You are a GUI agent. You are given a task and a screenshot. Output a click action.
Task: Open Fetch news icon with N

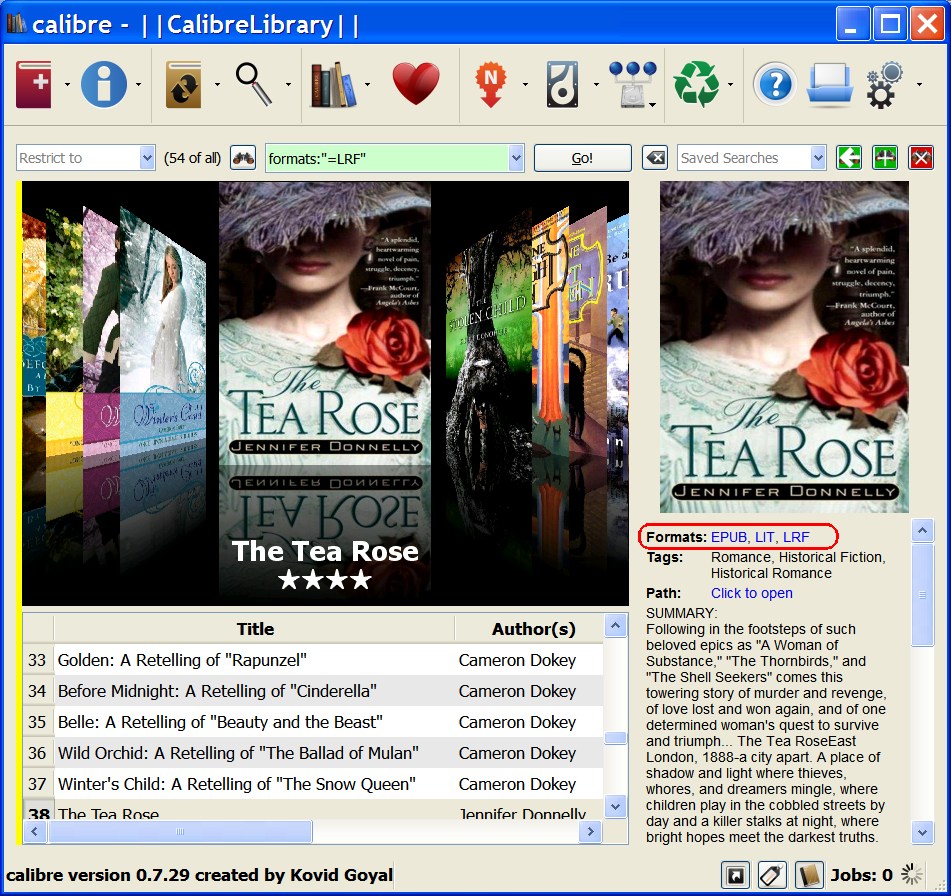click(491, 84)
